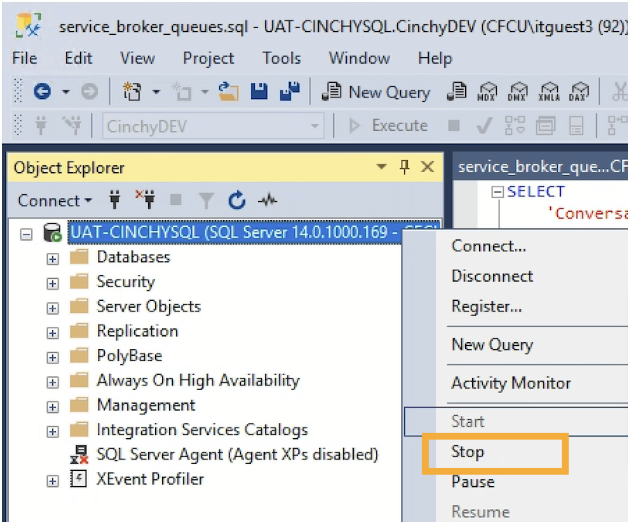Image resolution: width=628 pixels, height=522 pixels.
Task: Expand the Management folder node
Action: 52,407
